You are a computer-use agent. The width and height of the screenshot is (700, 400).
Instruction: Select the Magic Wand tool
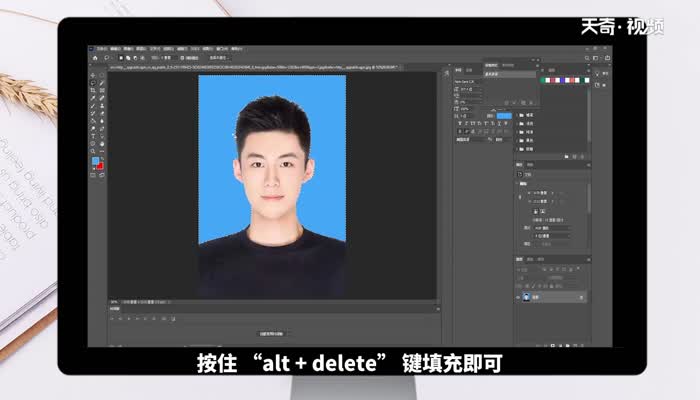click(x=102, y=83)
